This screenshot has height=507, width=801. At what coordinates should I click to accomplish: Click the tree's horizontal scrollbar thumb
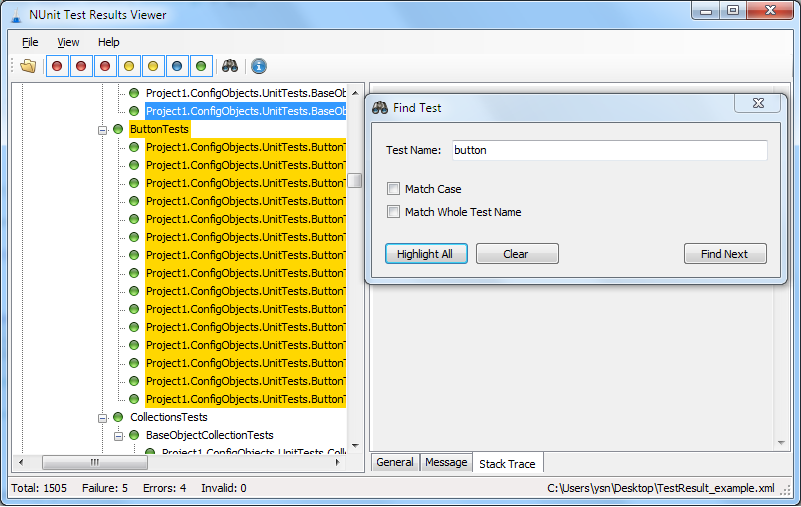click(x=95, y=463)
